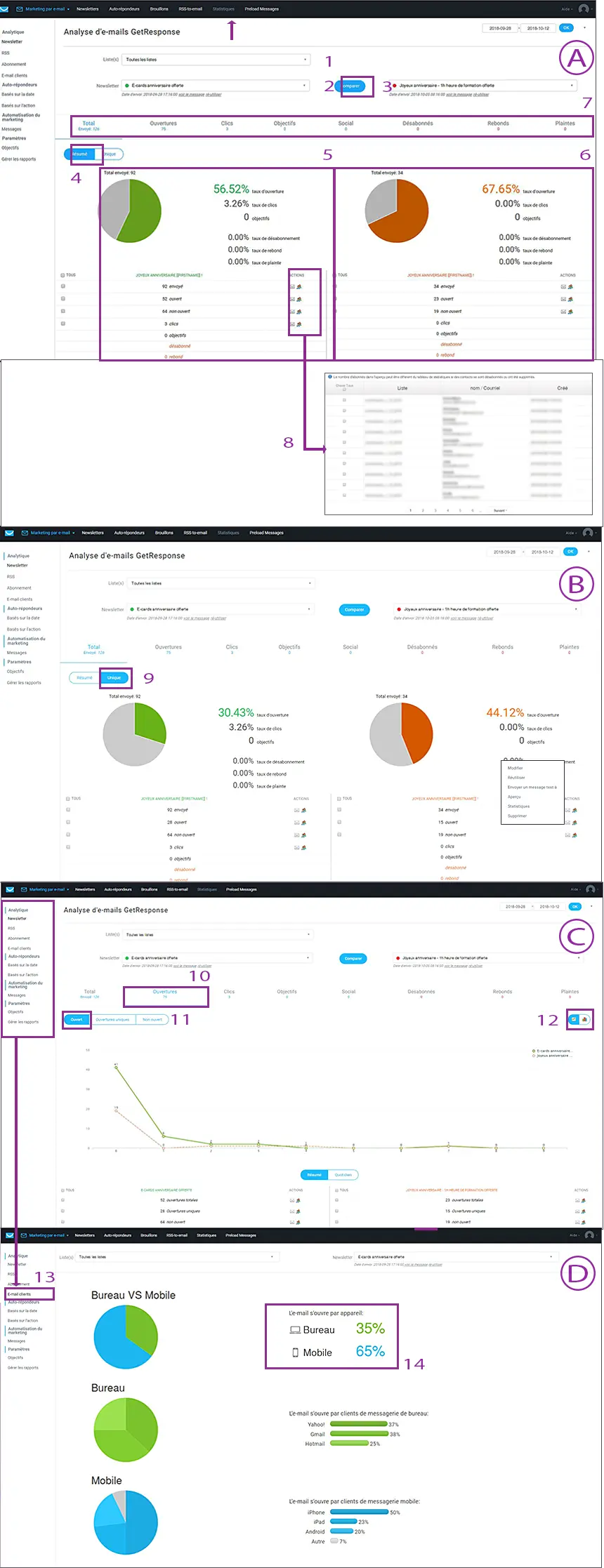604x1568 pixels.
Task: Click 'Gérer les rapports' sidebar link, screenshot A
Action: (19, 159)
